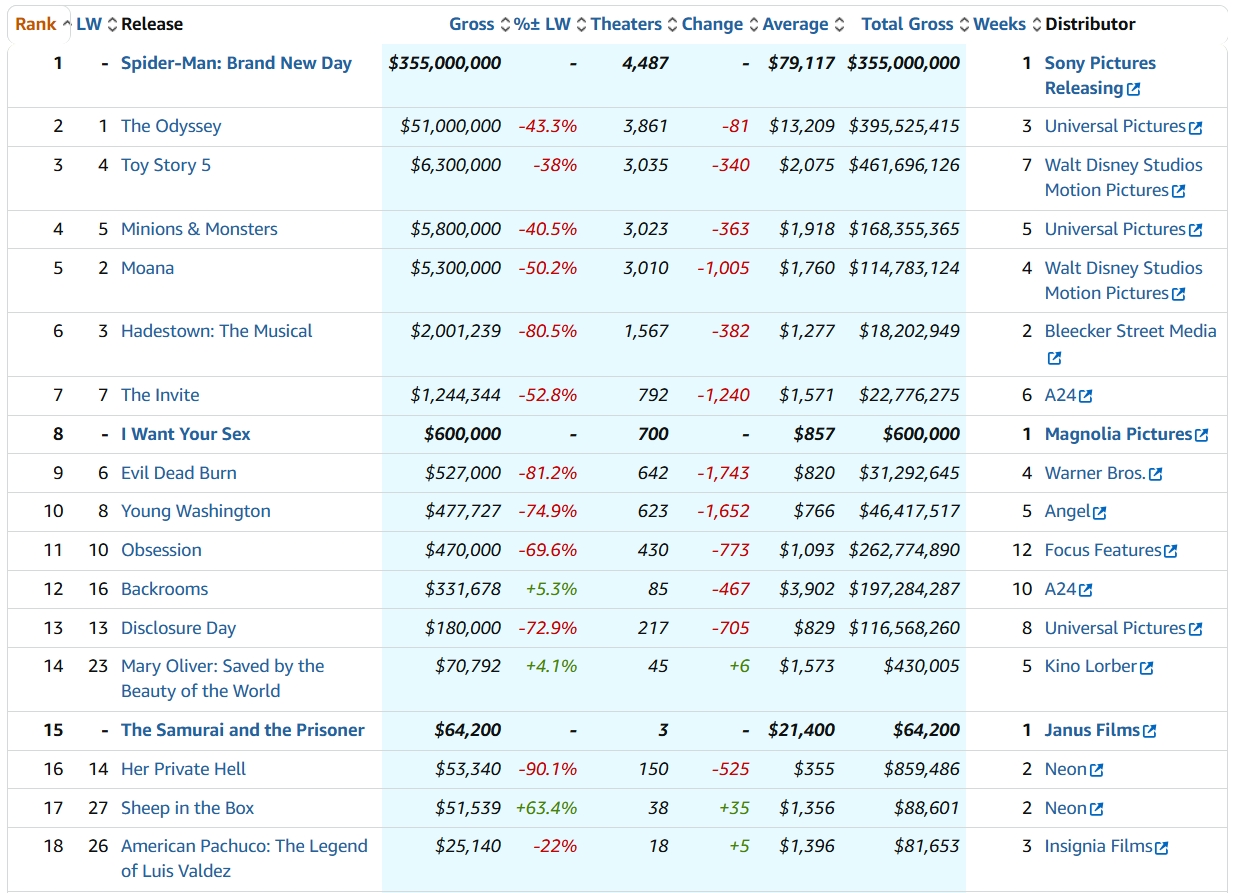Click the $2,001,239 gross value
Viewport: 1234px width, 893px height.
tap(455, 331)
